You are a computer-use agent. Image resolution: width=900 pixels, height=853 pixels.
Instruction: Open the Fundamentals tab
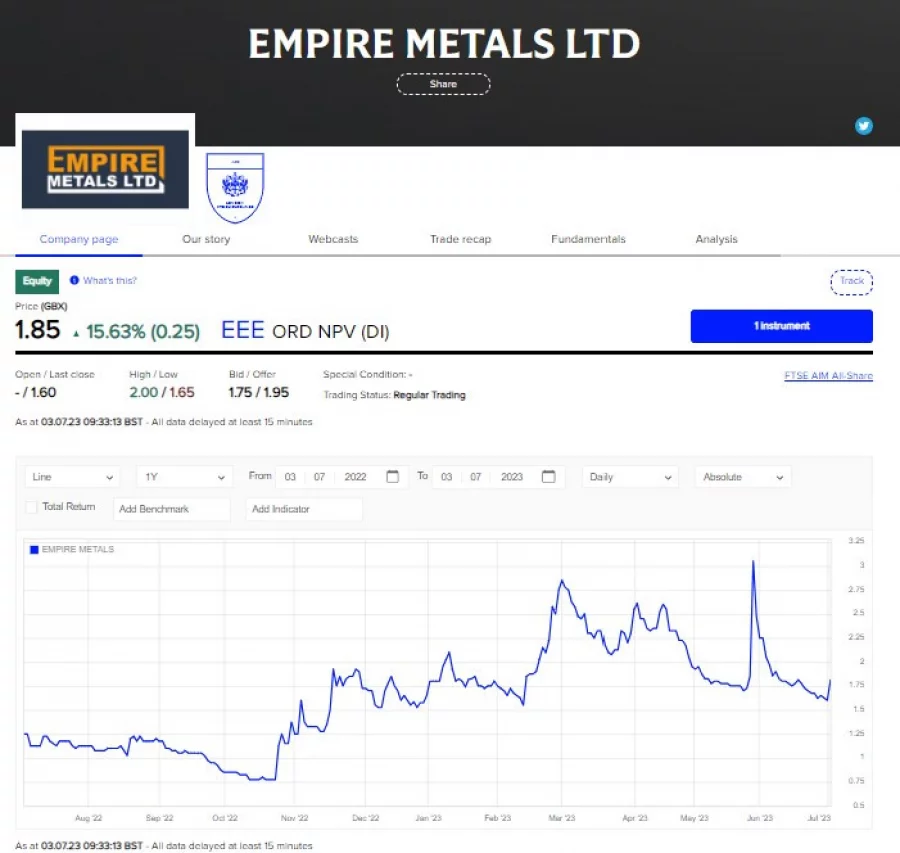[588, 239]
